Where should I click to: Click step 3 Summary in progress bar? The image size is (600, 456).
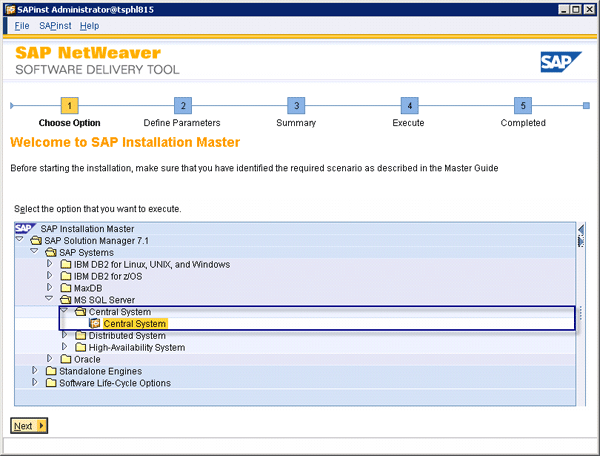click(295, 106)
